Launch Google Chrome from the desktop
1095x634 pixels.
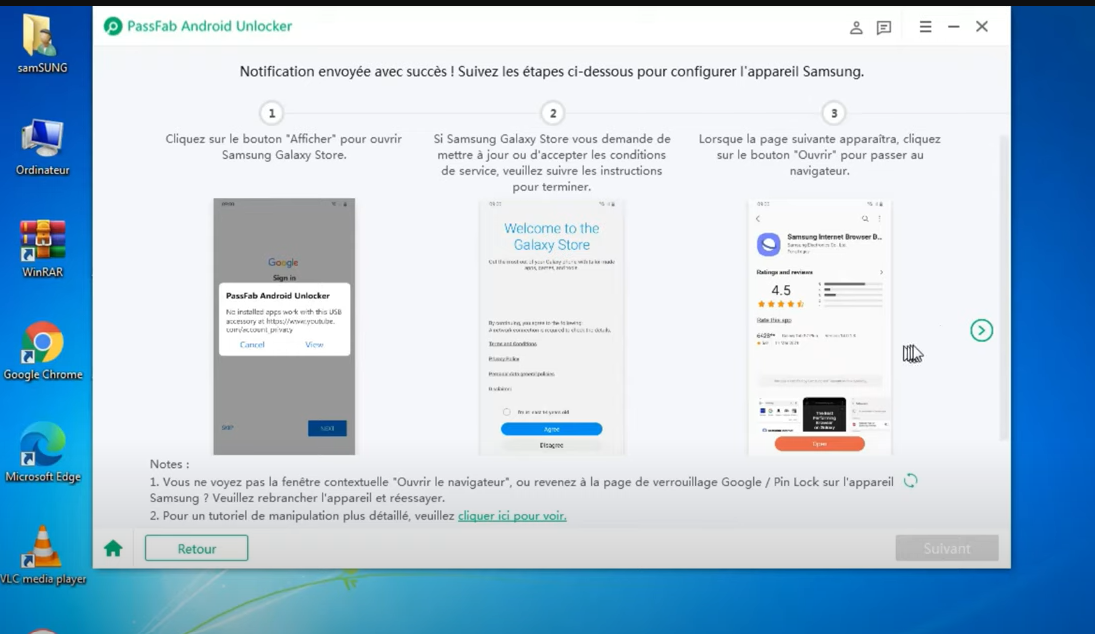coord(42,344)
